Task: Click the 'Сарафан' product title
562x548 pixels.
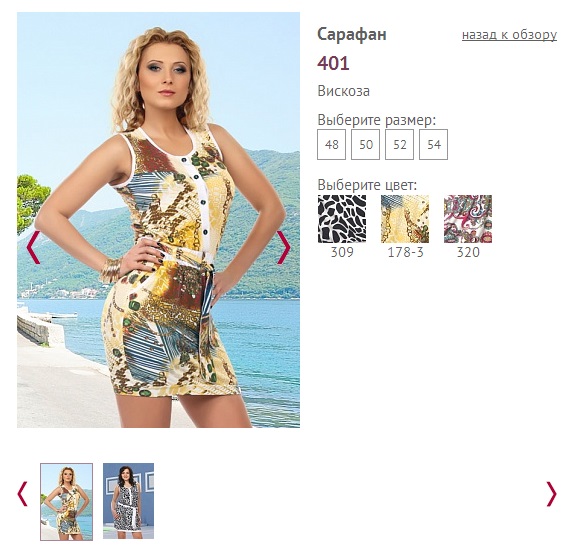Action: pos(352,35)
